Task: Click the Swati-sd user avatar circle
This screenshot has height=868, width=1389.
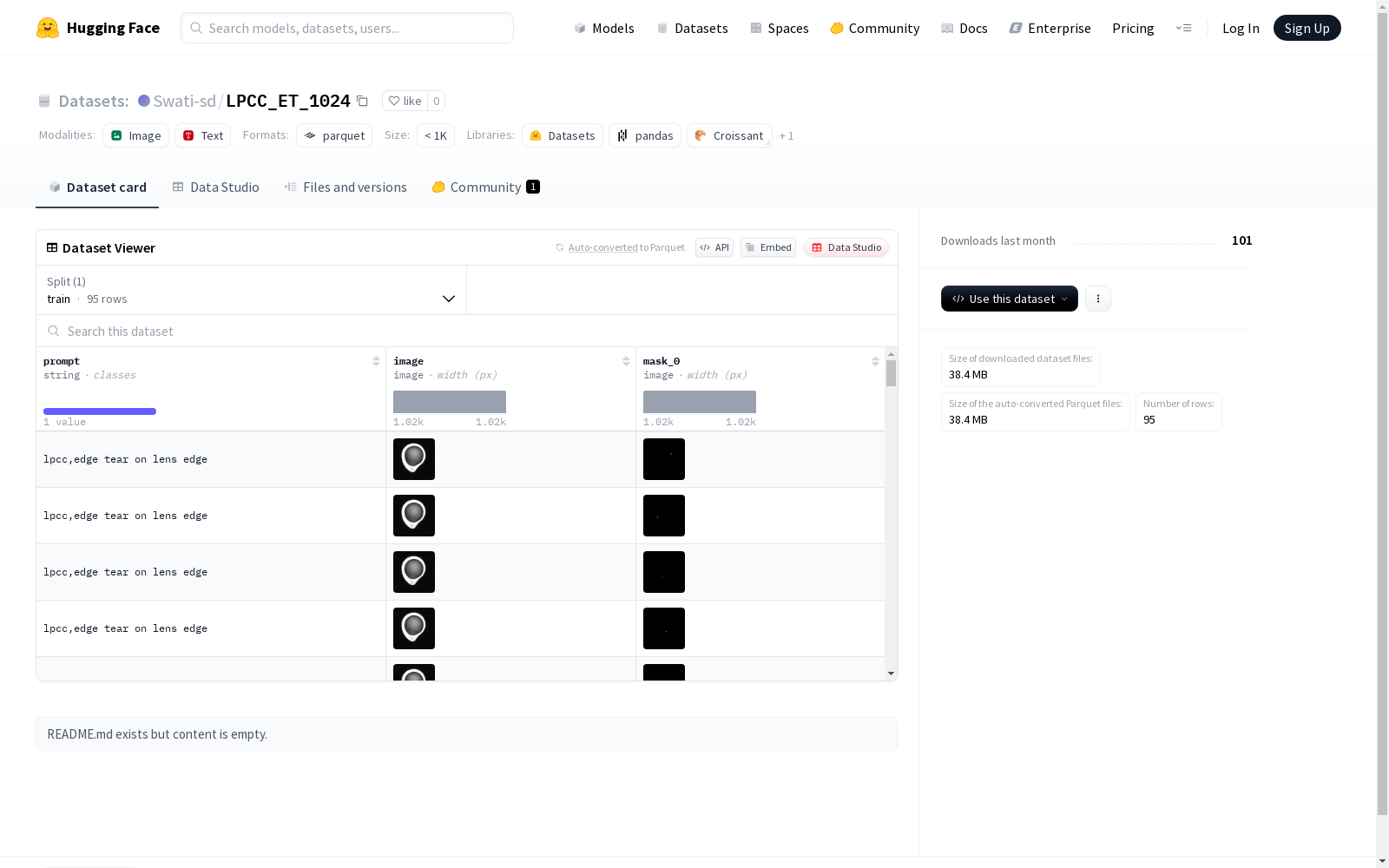Action: [144, 101]
